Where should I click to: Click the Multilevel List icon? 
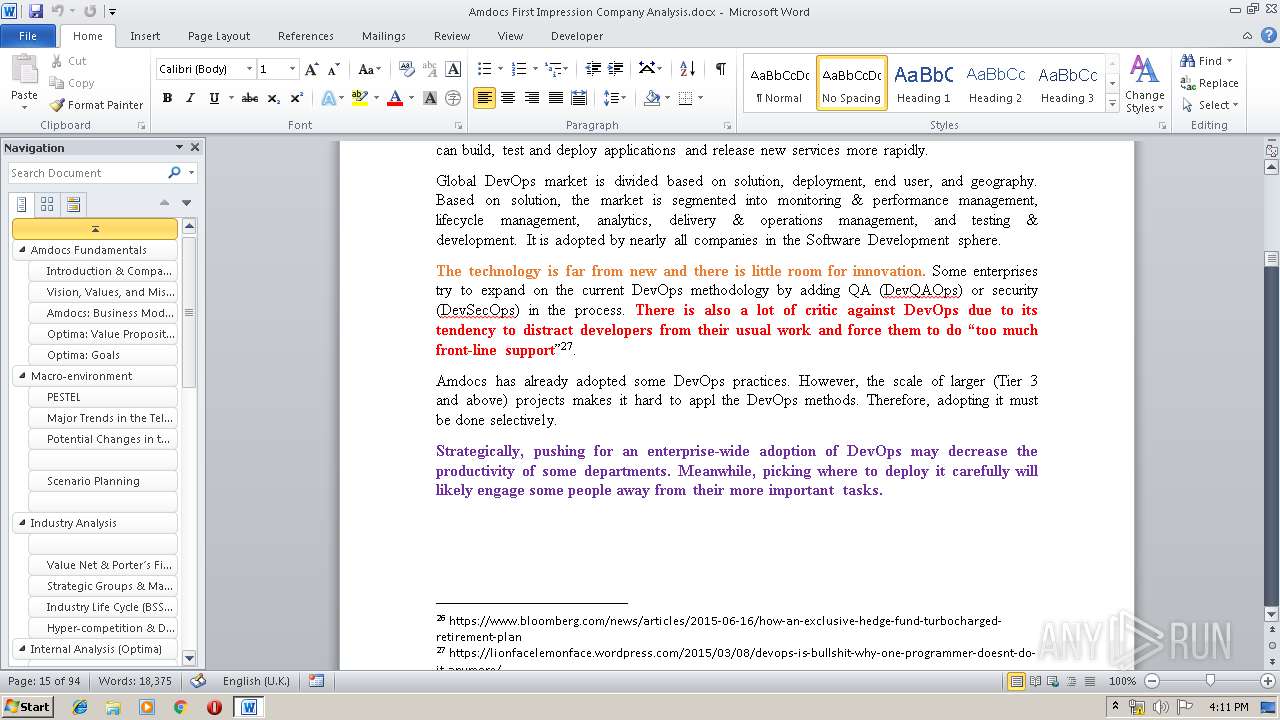pyautogui.click(x=553, y=69)
